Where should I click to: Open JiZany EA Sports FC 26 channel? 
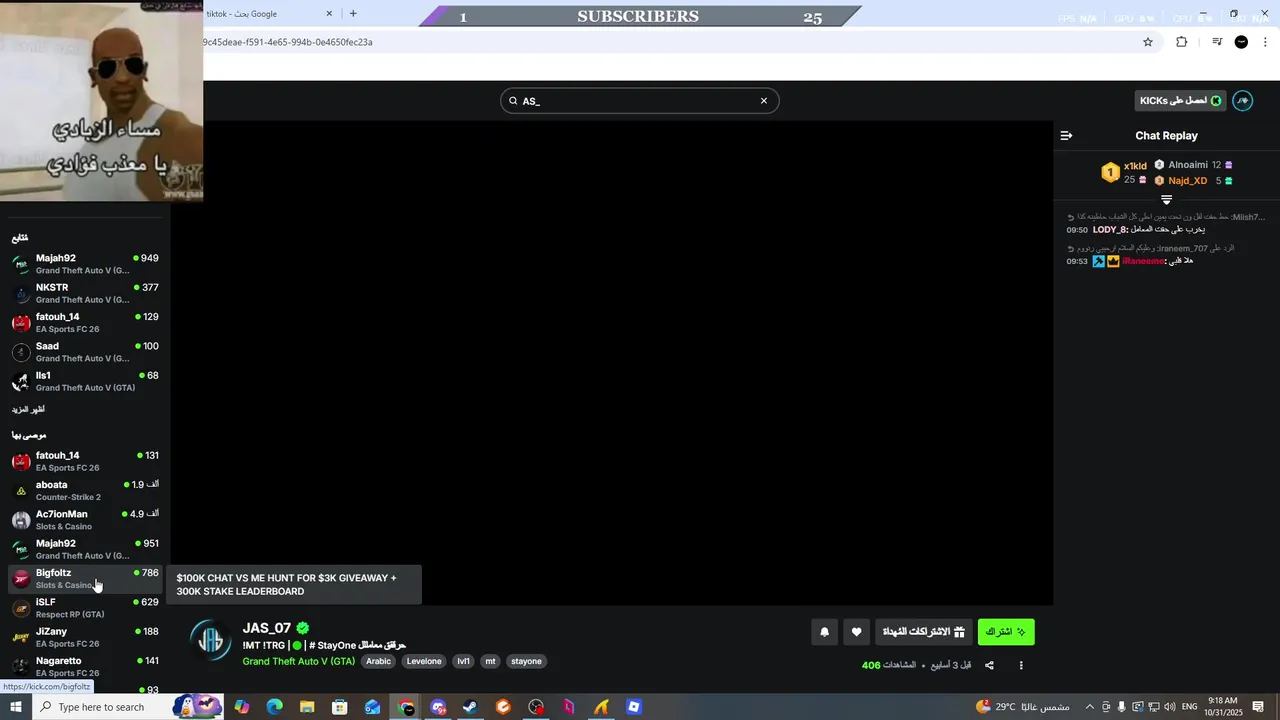85,637
